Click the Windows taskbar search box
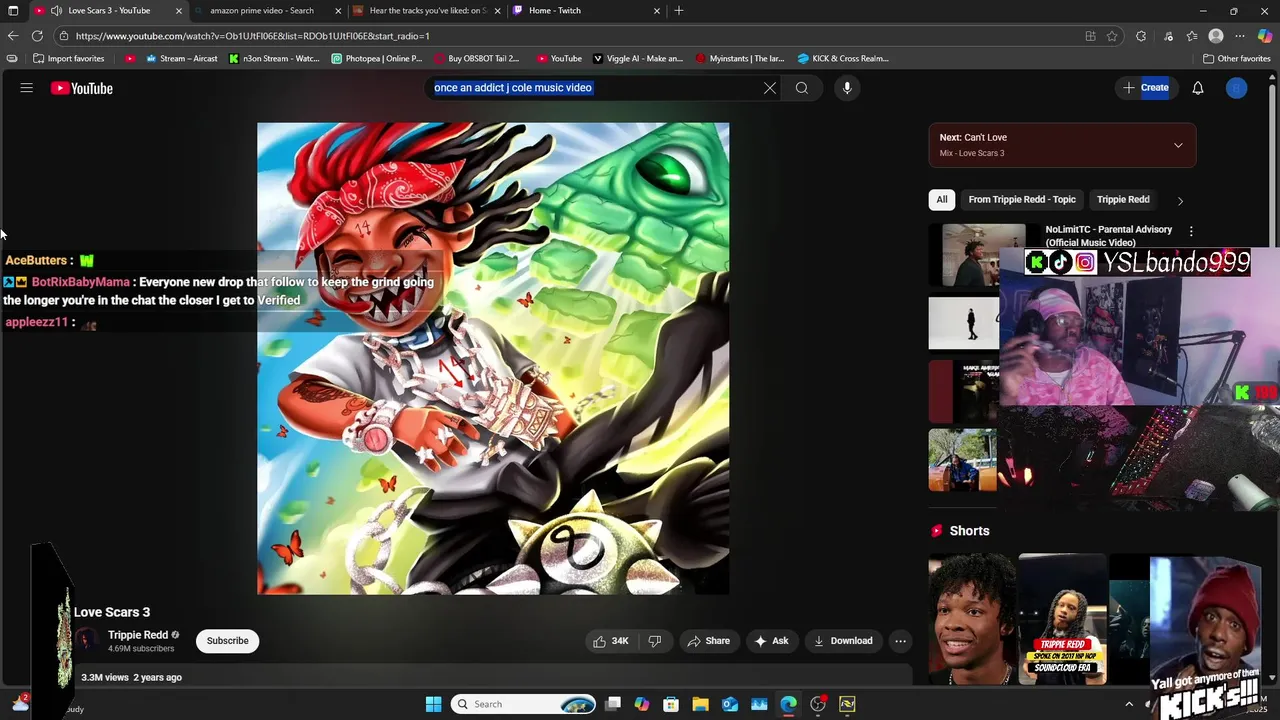 click(x=523, y=704)
